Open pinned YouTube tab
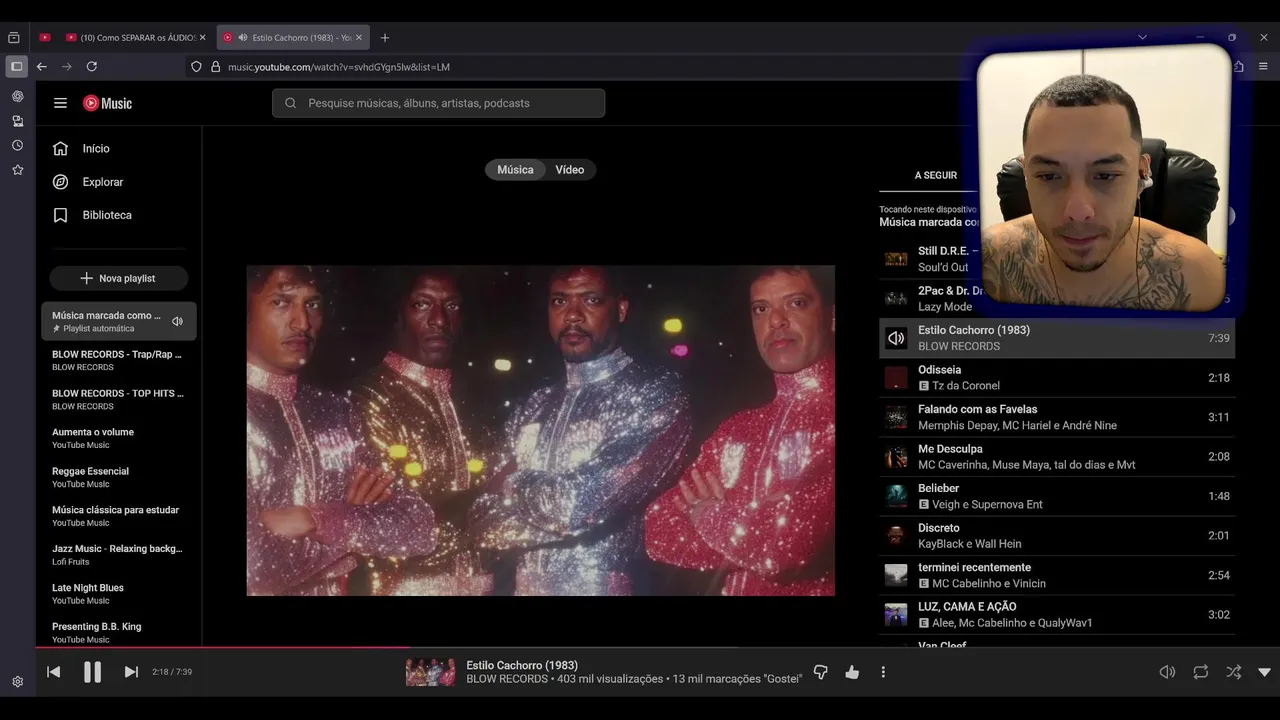Screen dimensions: 1280x720 click(x=45, y=38)
